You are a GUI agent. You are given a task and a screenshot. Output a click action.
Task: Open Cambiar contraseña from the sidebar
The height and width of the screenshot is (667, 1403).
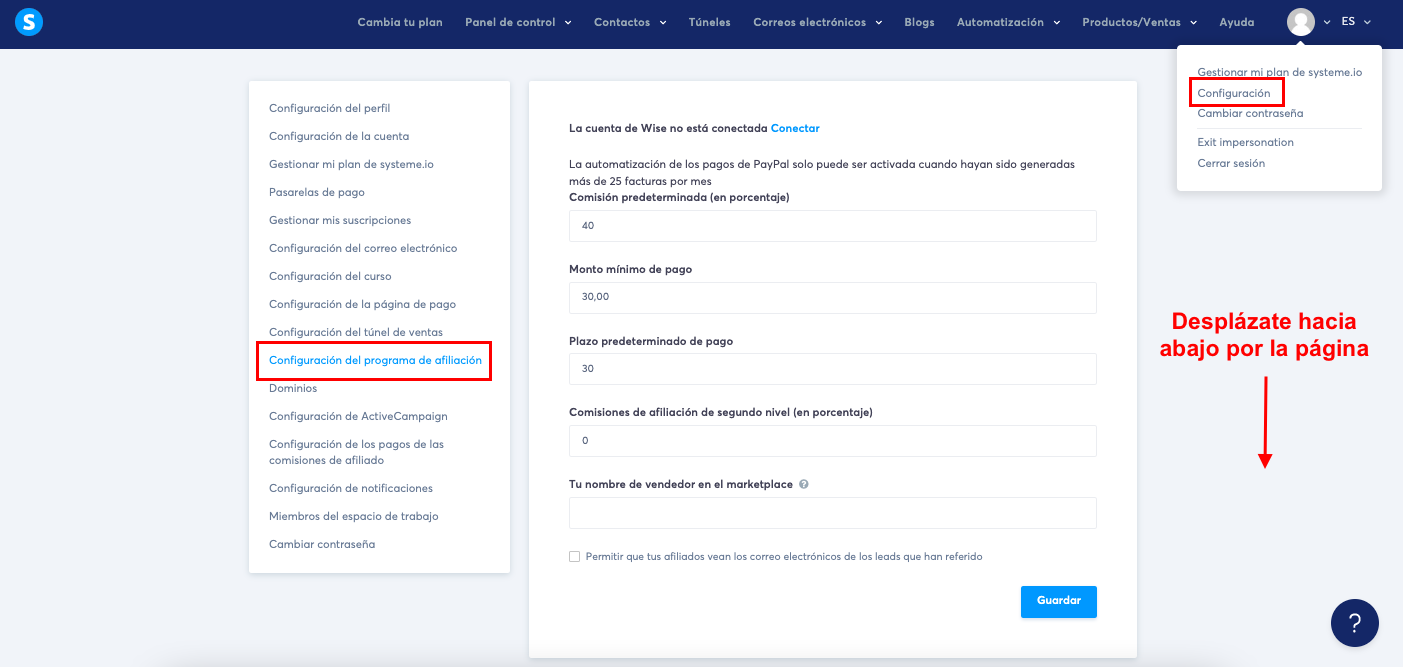coord(322,543)
